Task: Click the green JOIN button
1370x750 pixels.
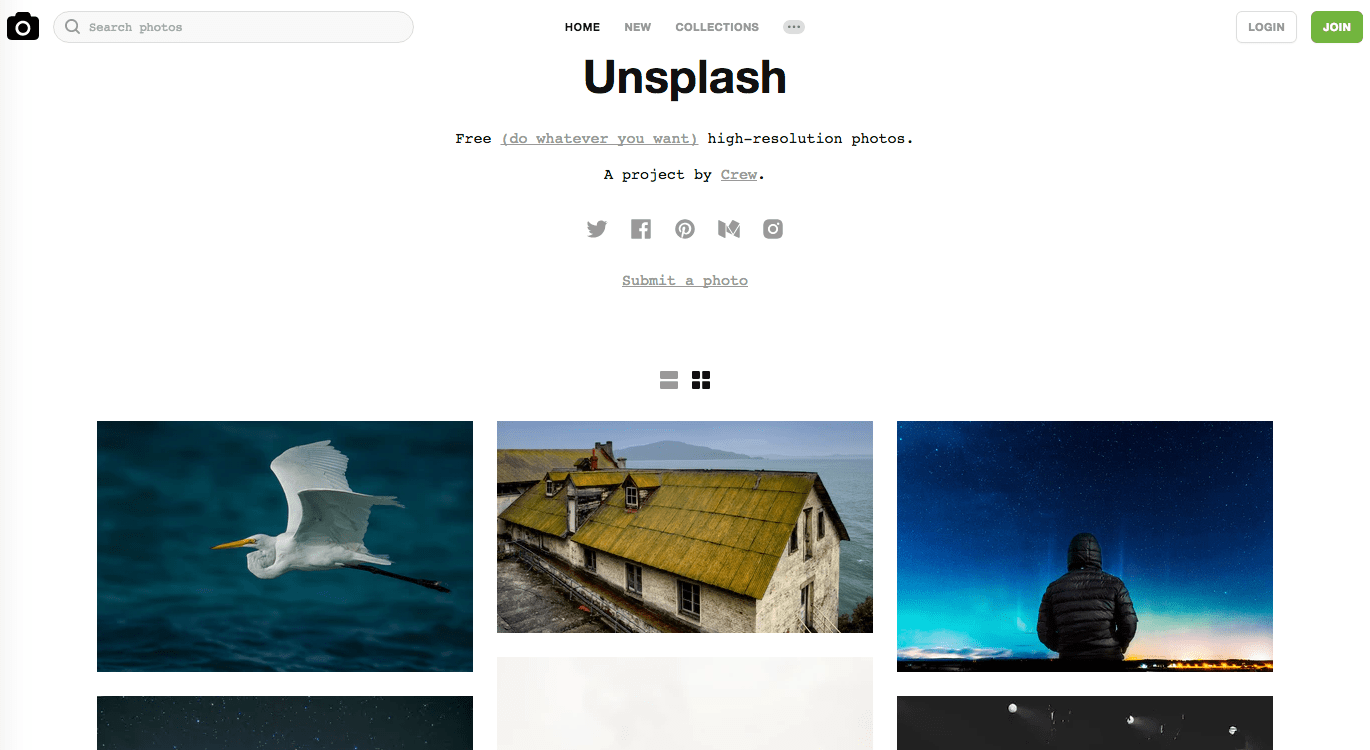Action: click(1337, 27)
